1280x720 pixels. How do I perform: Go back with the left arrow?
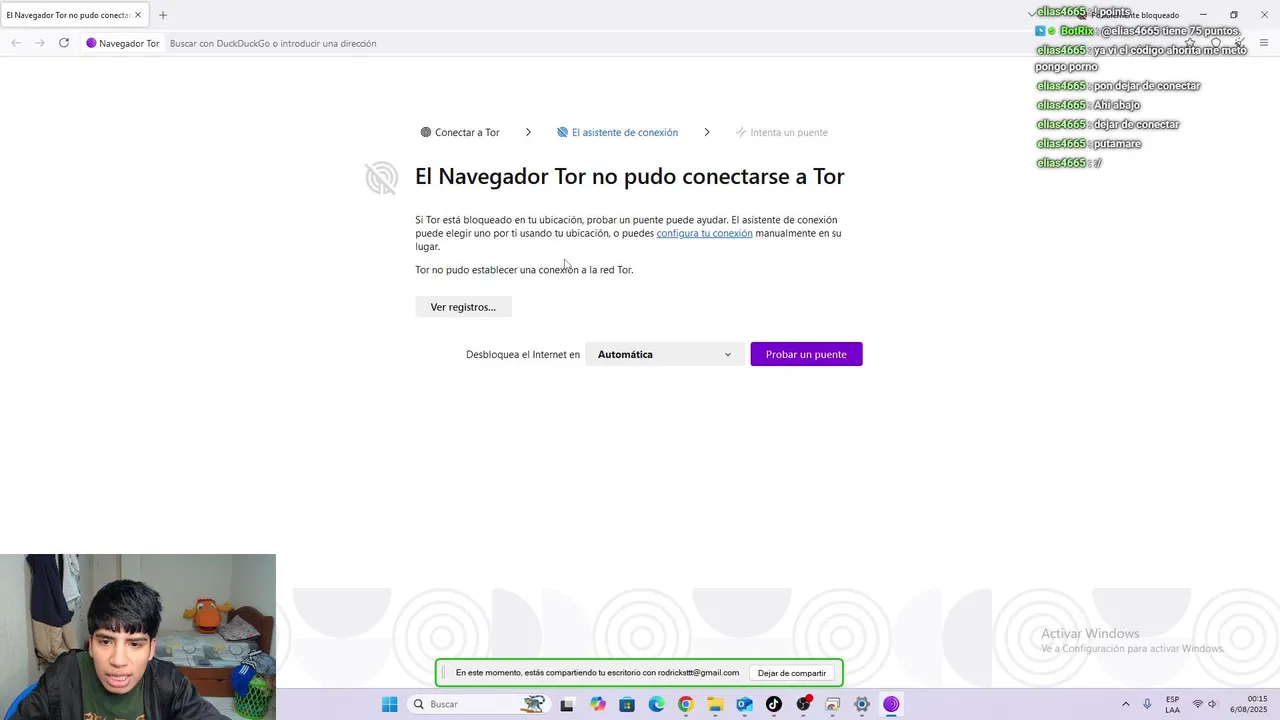click(x=16, y=43)
